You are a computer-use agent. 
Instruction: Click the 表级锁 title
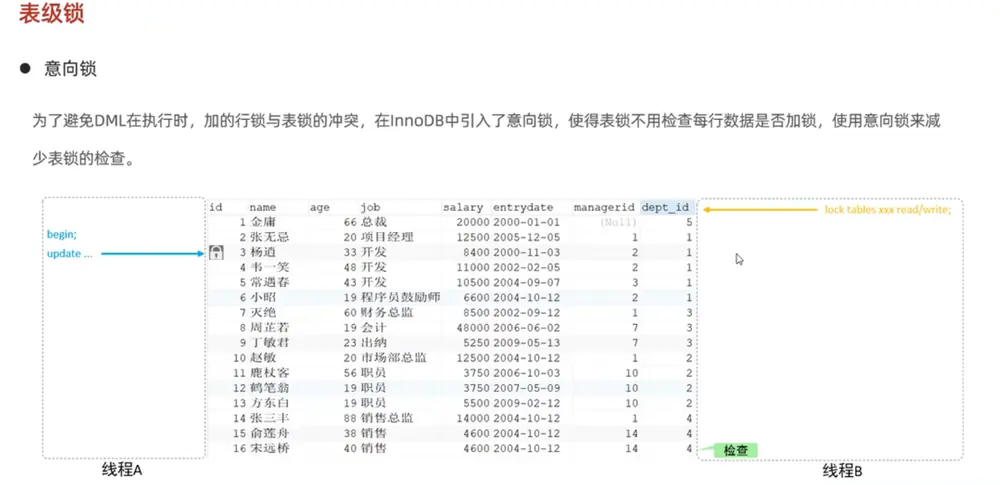[51, 13]
